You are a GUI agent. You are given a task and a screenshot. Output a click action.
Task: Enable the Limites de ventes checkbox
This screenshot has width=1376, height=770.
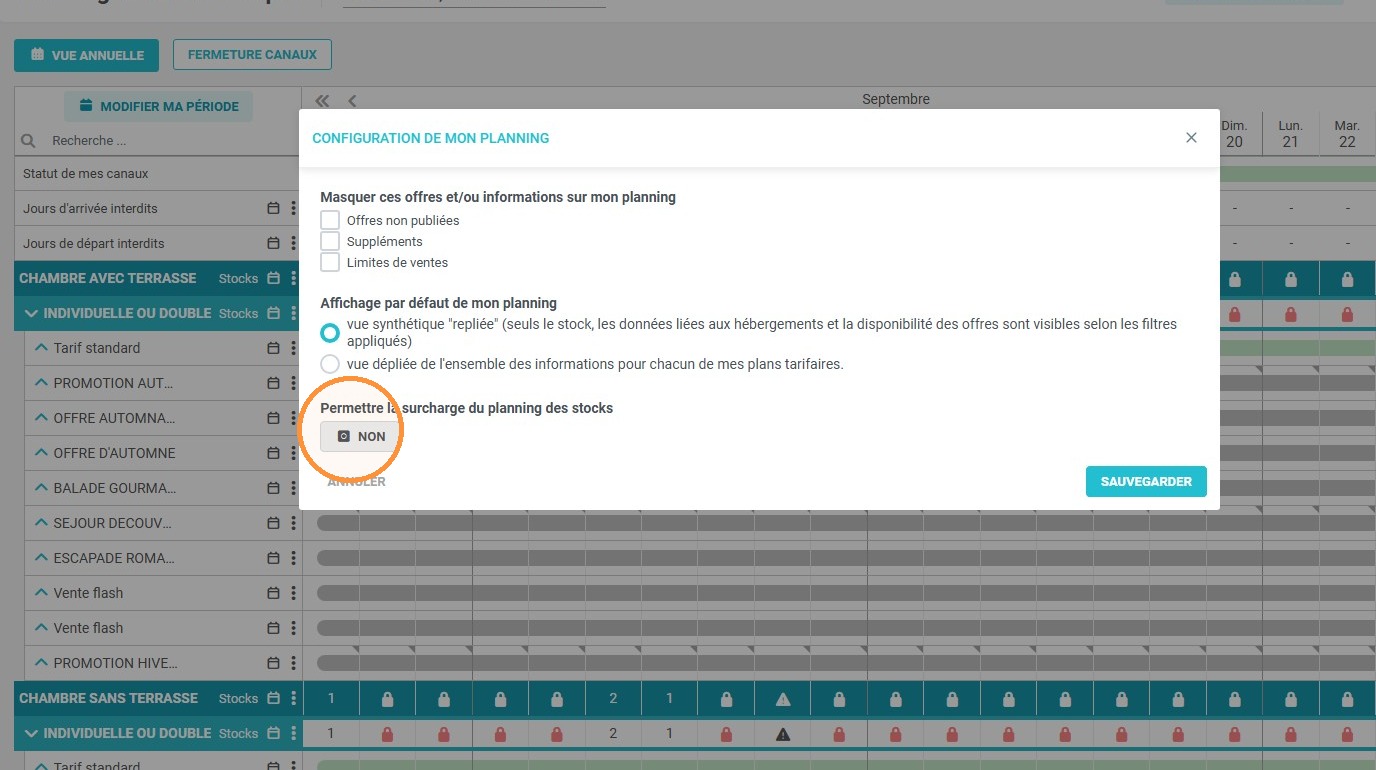point(330,262)
